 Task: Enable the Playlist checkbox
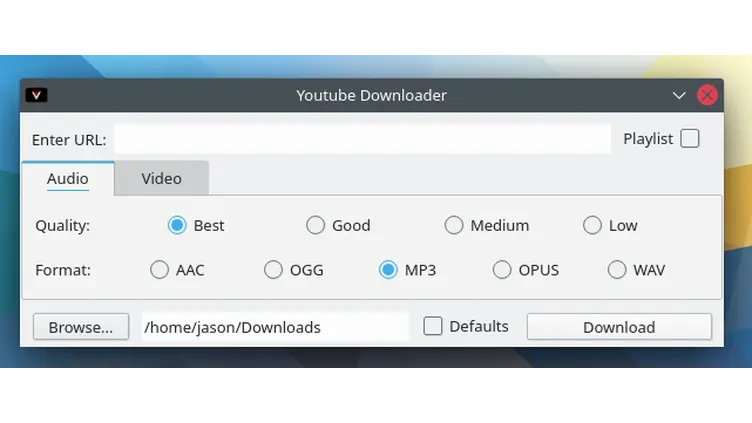[690, 139]
